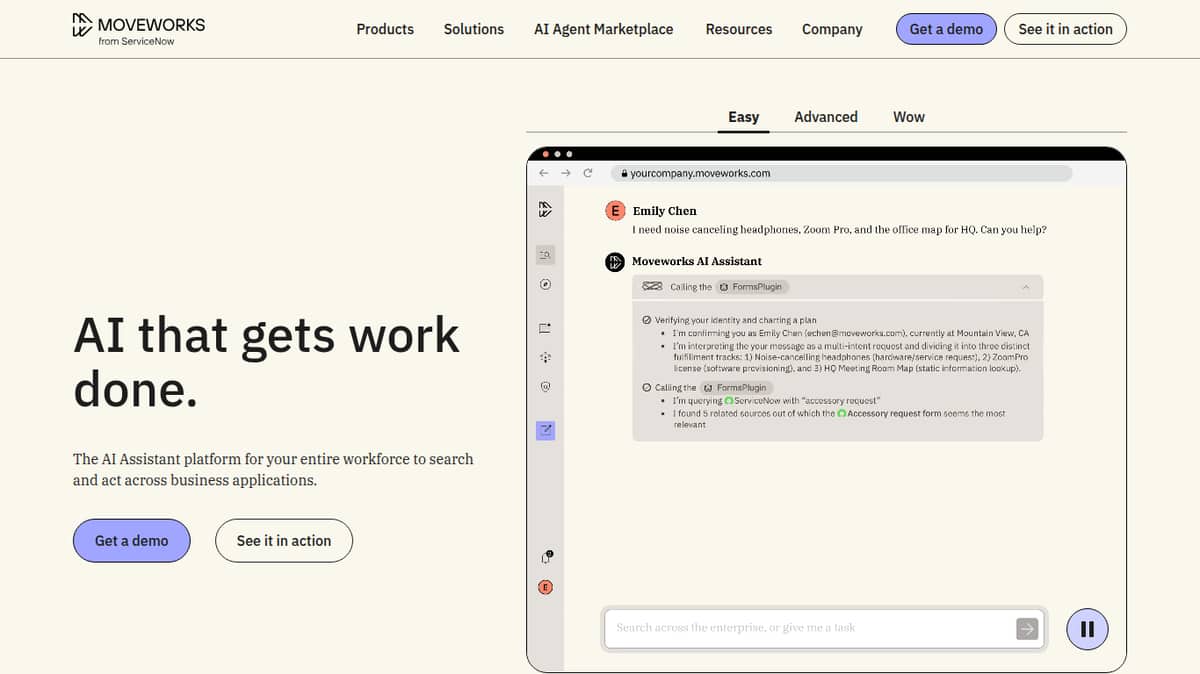Click the Moveworks logo in the demo sidebar
1200x674 pixels.
(x=545, y=209)
